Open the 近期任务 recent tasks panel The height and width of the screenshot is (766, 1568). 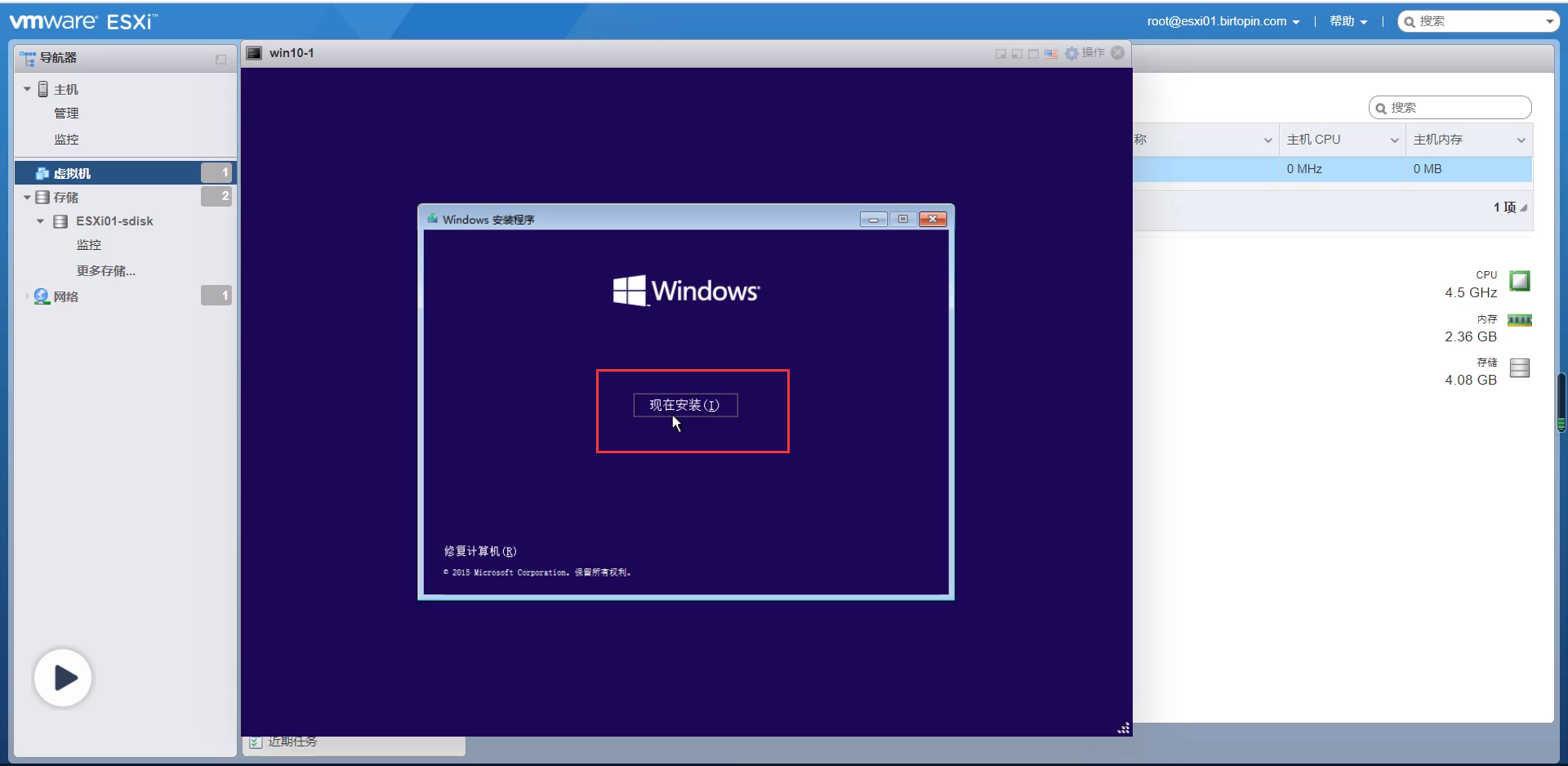[292, 742]
